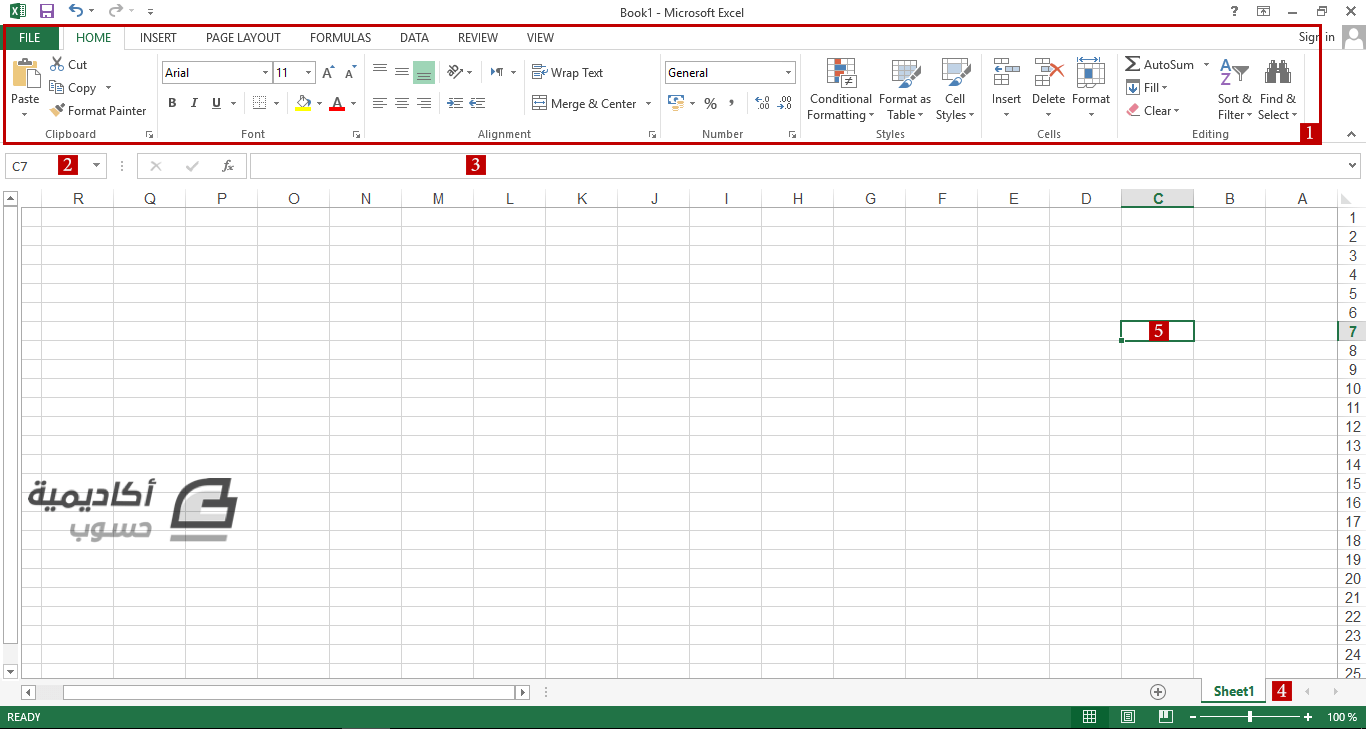The image size is (1366, 729).
Task: Apply Percent Style format
Action: 710,104
